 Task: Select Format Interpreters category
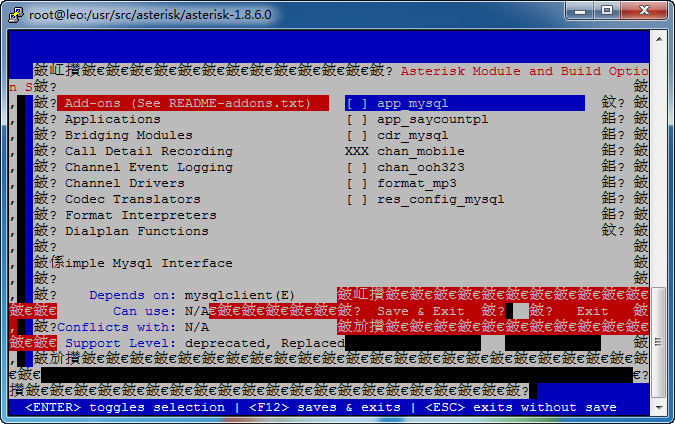click(x=141, y=215)
